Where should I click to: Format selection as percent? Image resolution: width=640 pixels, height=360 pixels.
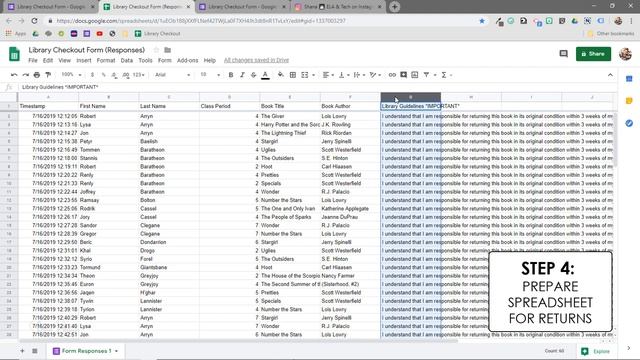104,75
